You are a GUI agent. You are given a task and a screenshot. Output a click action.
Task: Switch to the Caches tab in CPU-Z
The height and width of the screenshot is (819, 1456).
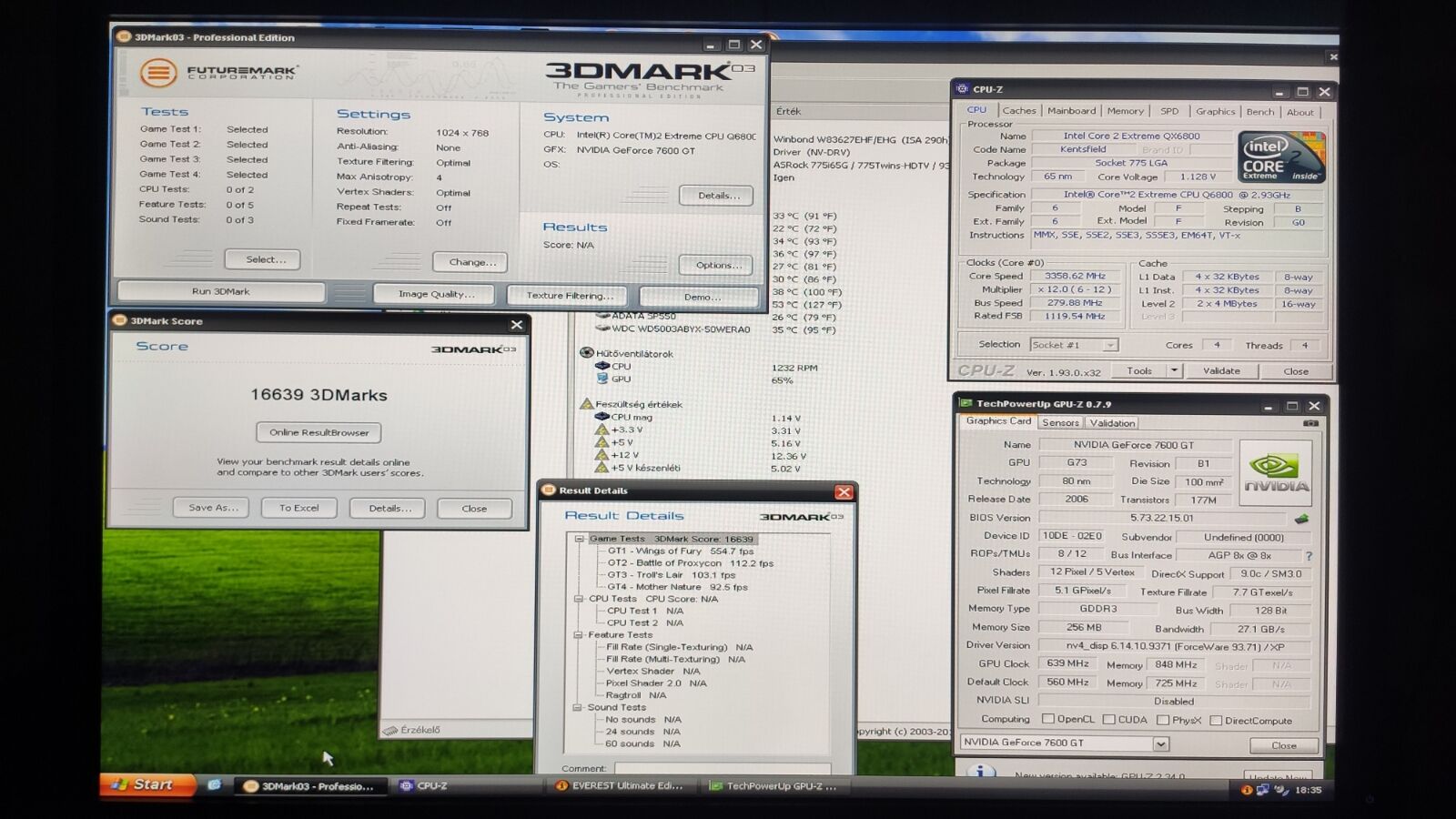click(x=1019, y=111)
